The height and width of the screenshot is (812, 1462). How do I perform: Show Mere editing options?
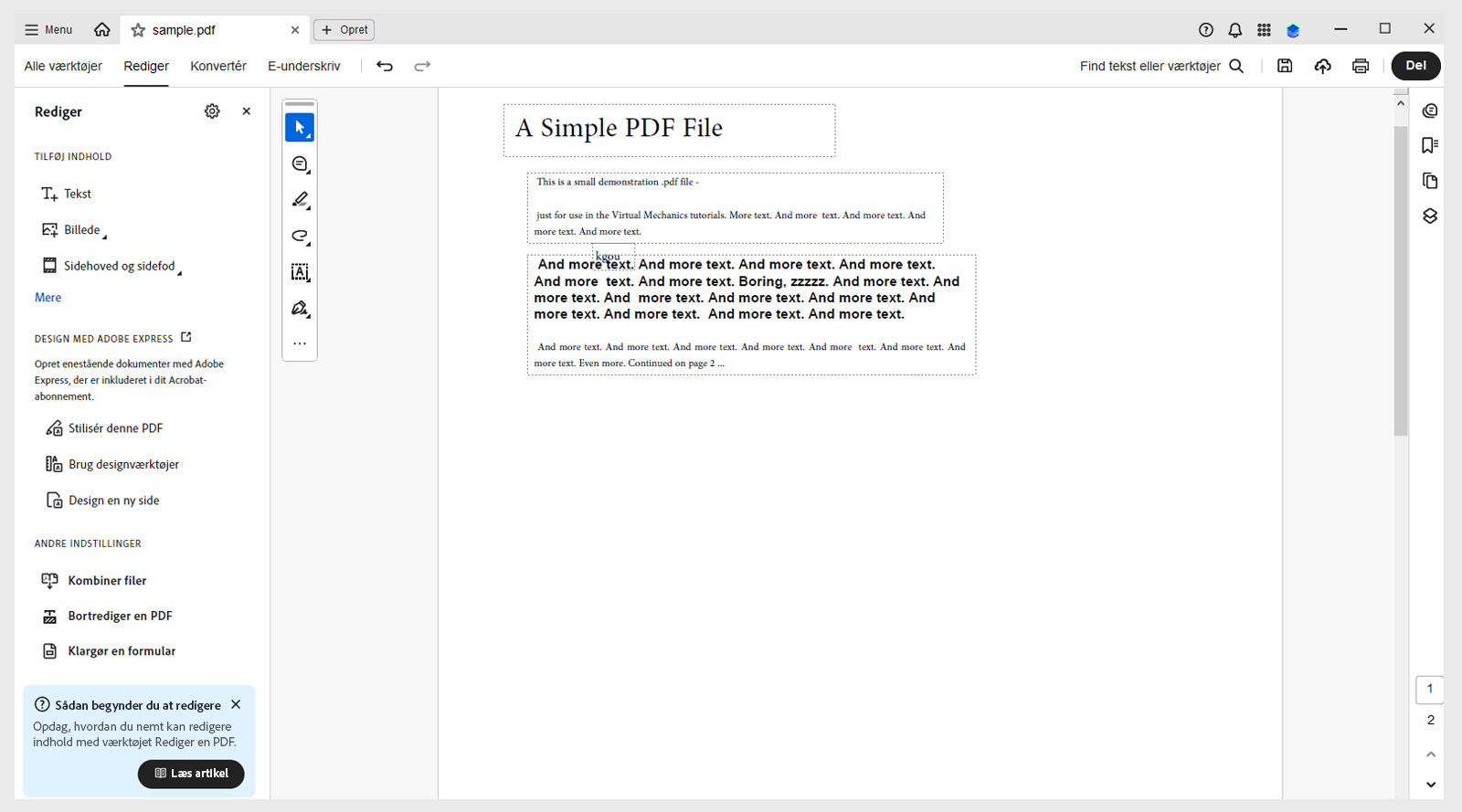coord(48,298)
